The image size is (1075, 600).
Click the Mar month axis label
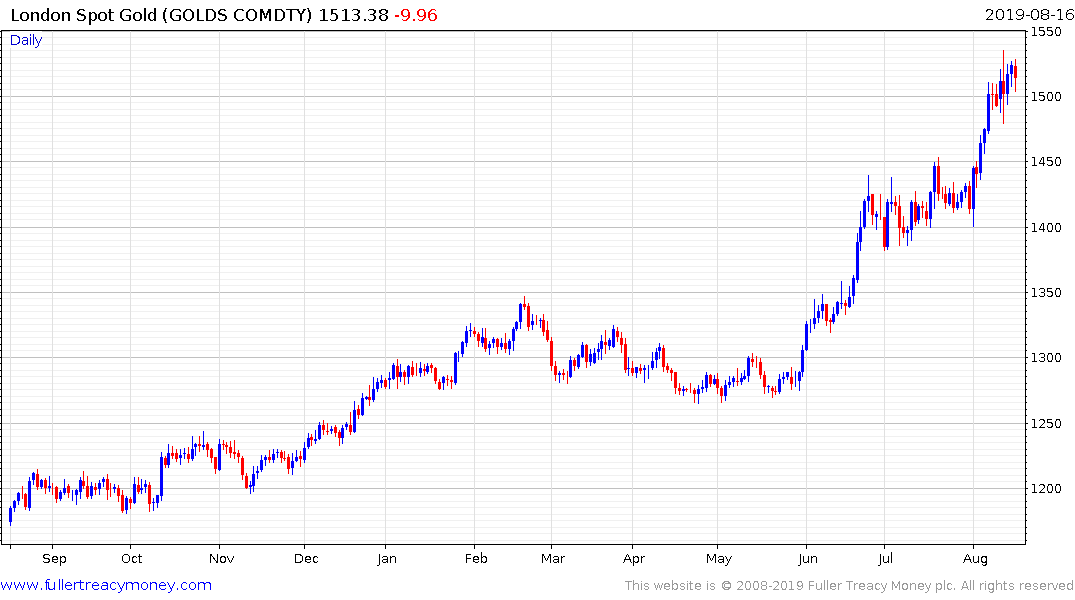pos(553,559)
